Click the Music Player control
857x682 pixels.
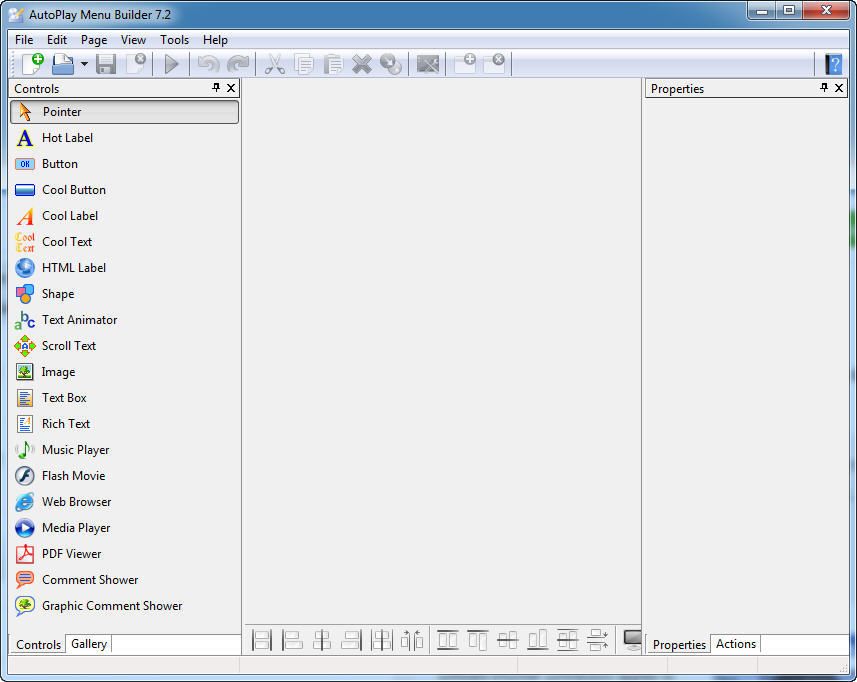click(x=75, y=450)
